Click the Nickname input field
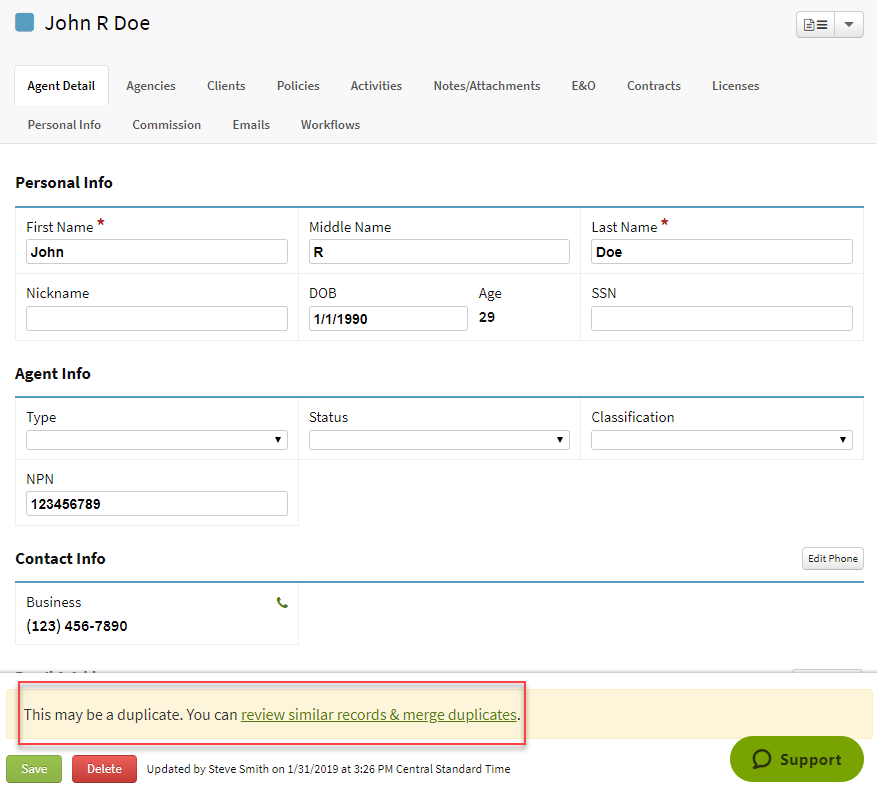Viewport: 877px width, 789px height. (x=156, y=318)
